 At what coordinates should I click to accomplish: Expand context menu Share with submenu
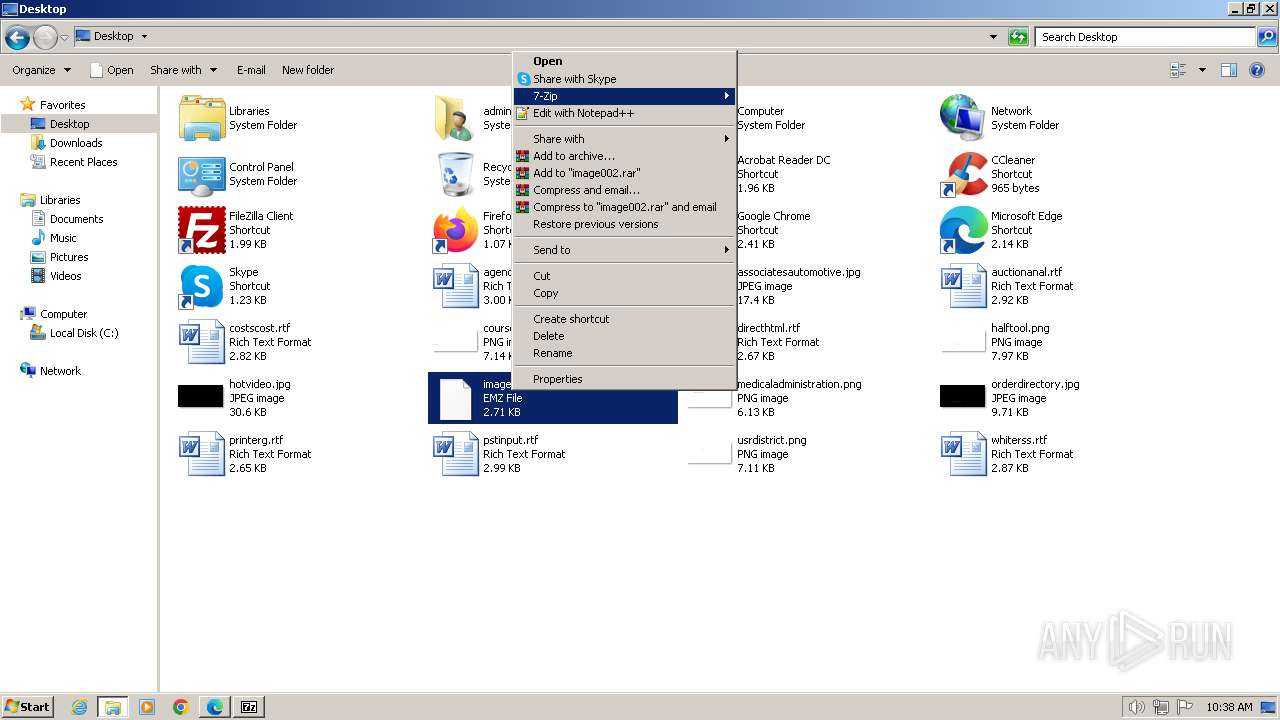pos(625,139)
